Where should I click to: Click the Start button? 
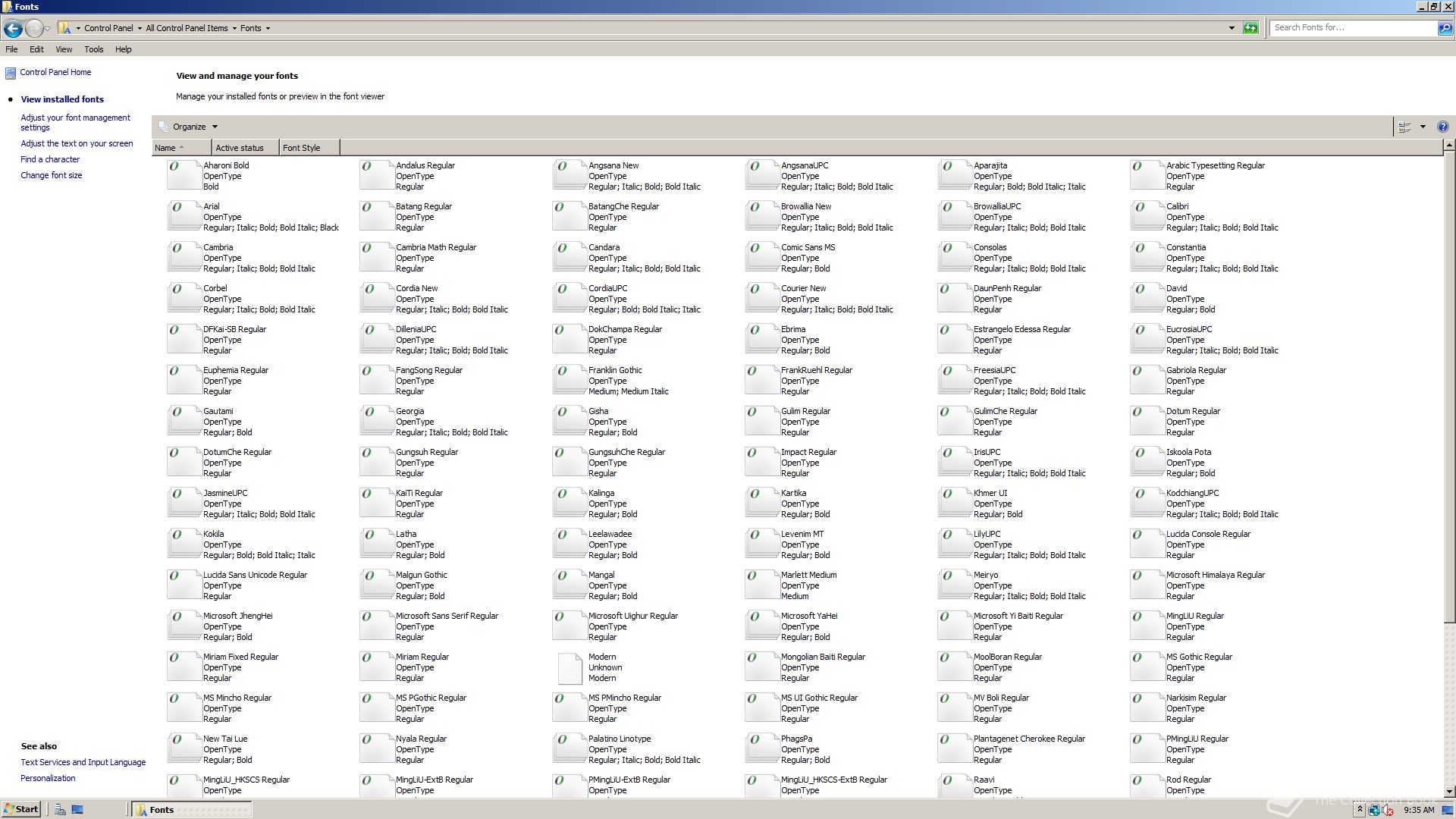coord(21,809)
